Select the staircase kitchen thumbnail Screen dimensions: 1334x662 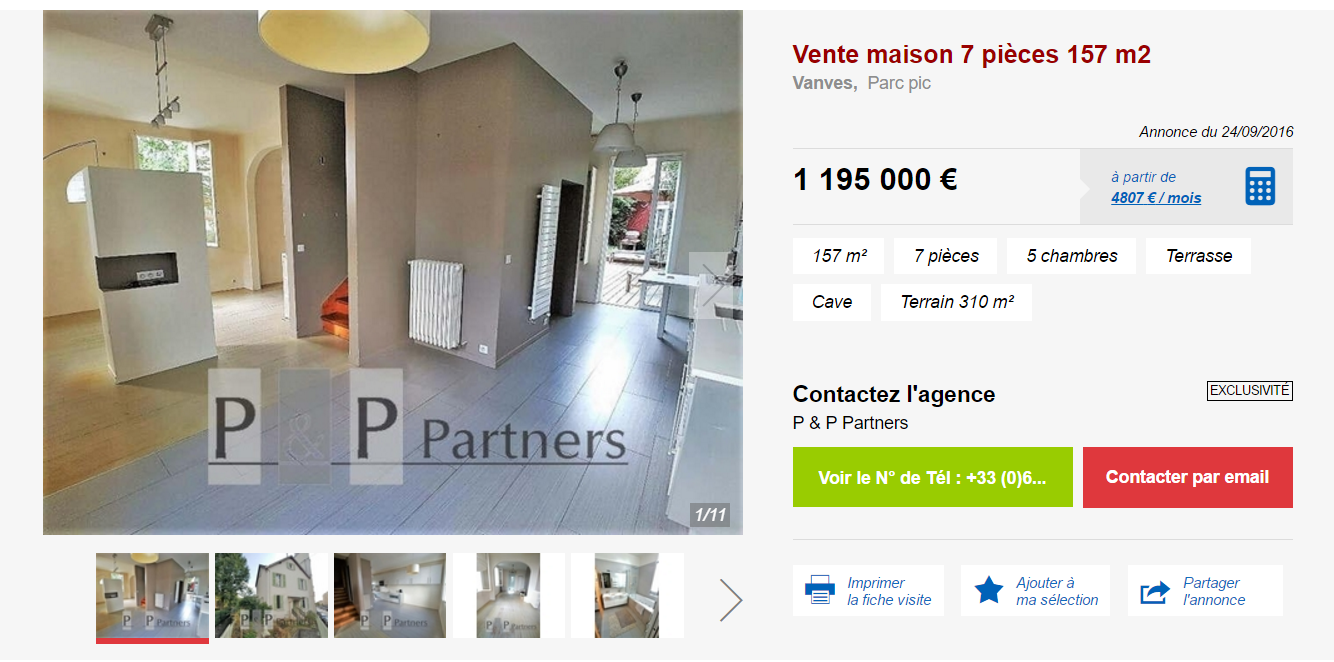pyautogui.click(x=390, y=595)
